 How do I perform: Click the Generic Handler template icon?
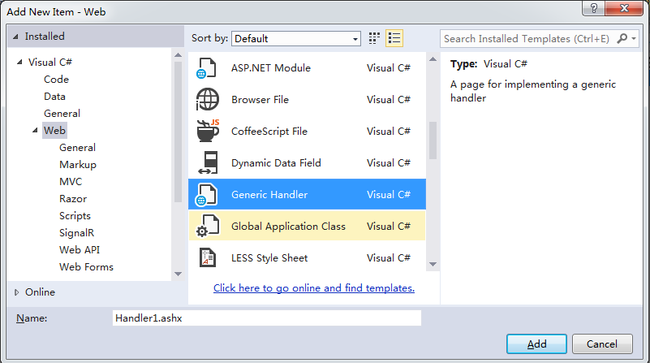206,194
